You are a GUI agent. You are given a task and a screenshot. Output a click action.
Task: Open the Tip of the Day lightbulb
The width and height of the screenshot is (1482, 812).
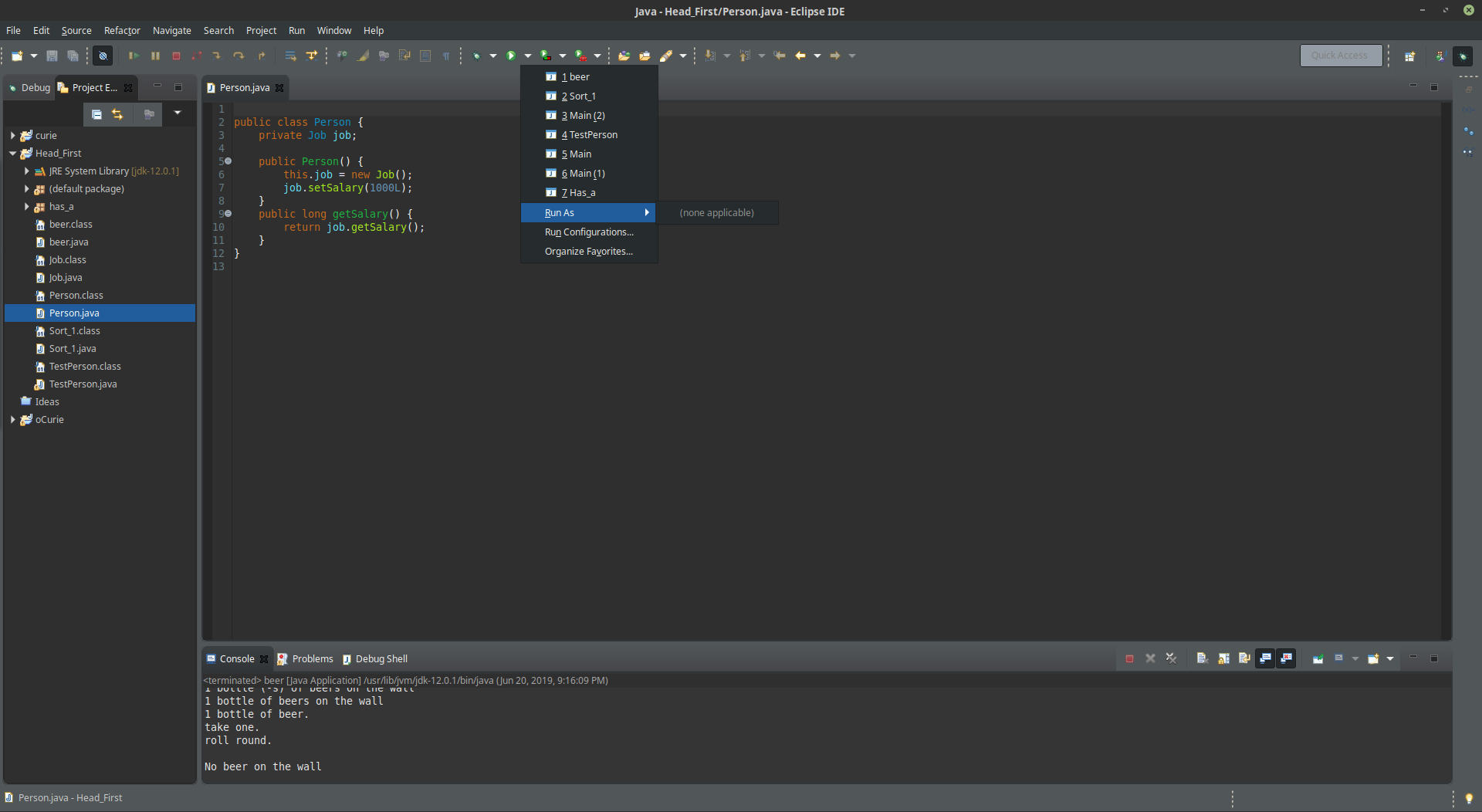click(1468, 798)
